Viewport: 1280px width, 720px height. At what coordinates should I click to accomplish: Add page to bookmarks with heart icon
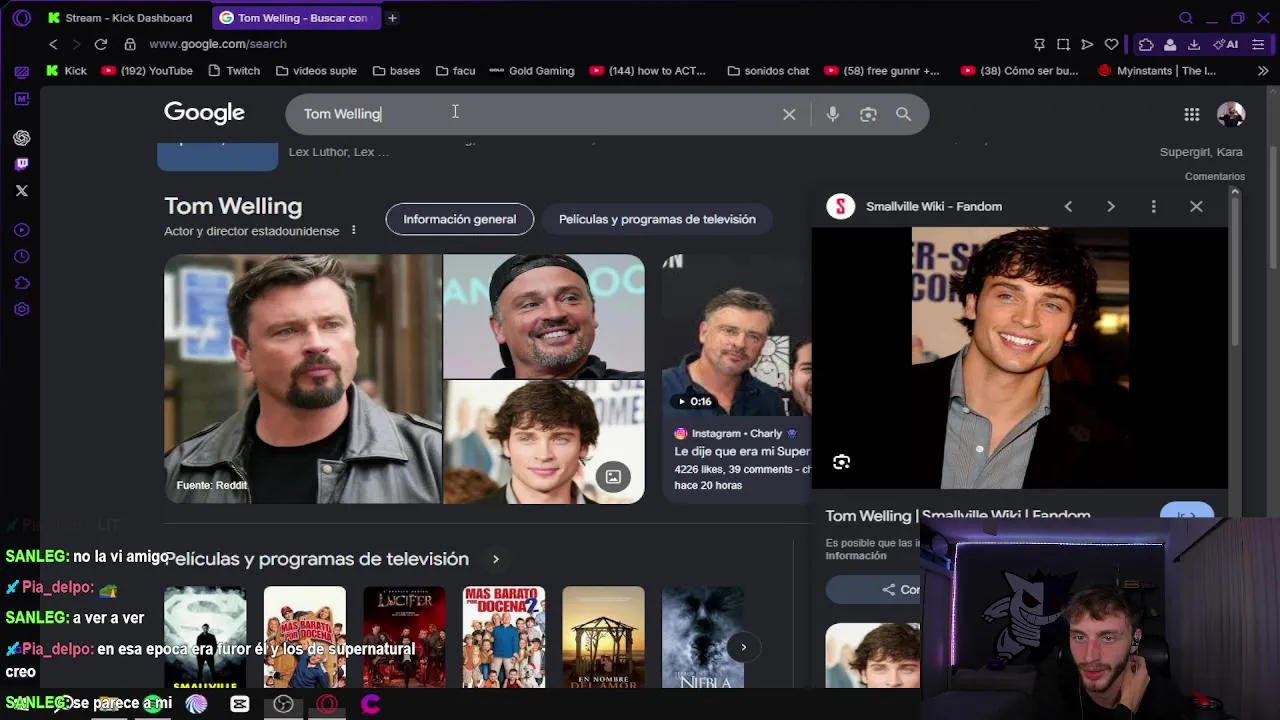(1111, 44)
